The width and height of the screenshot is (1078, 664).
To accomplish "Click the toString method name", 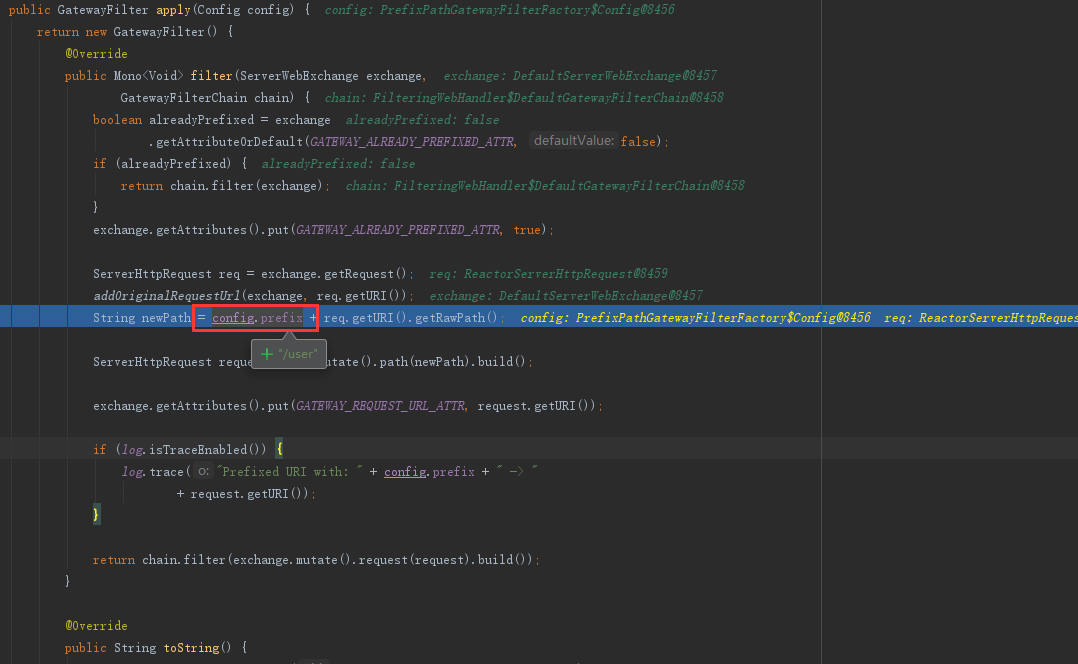I will [192, 647].
